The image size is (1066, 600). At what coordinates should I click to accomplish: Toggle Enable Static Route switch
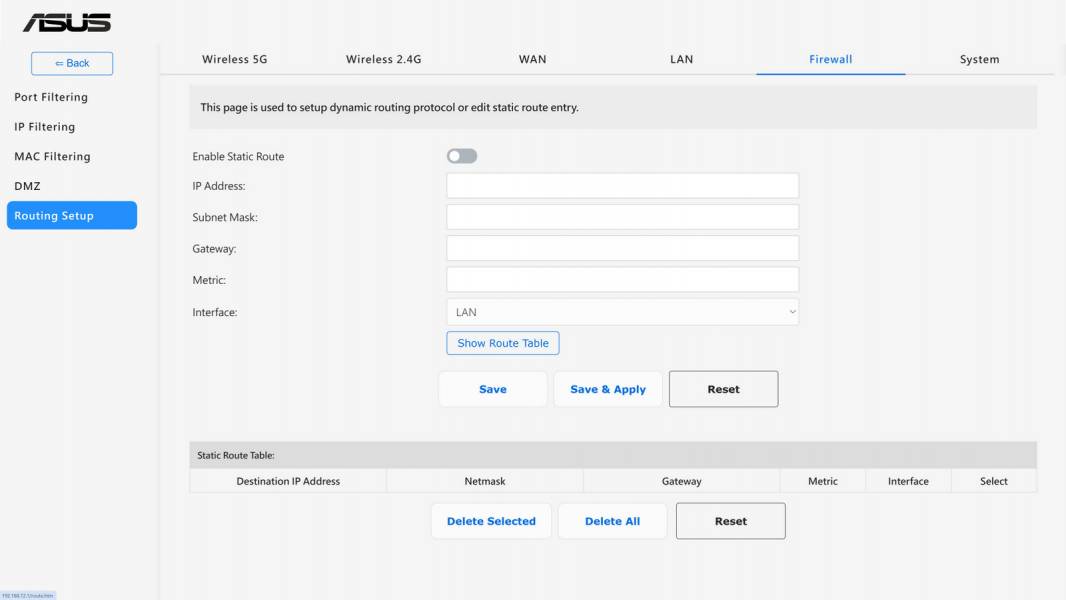pos(462,156)
